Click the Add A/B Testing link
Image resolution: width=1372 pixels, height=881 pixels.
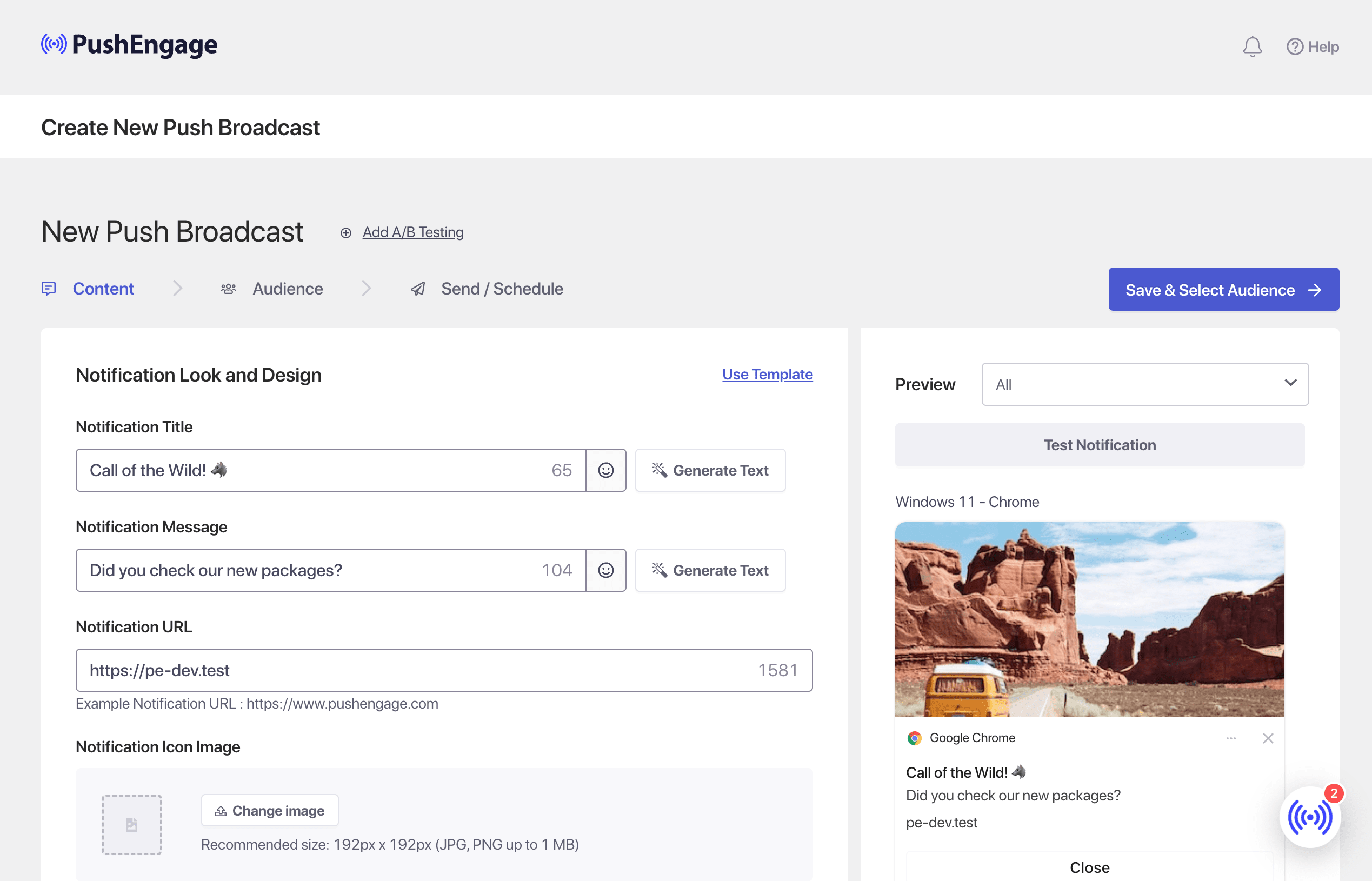[412, 232]
